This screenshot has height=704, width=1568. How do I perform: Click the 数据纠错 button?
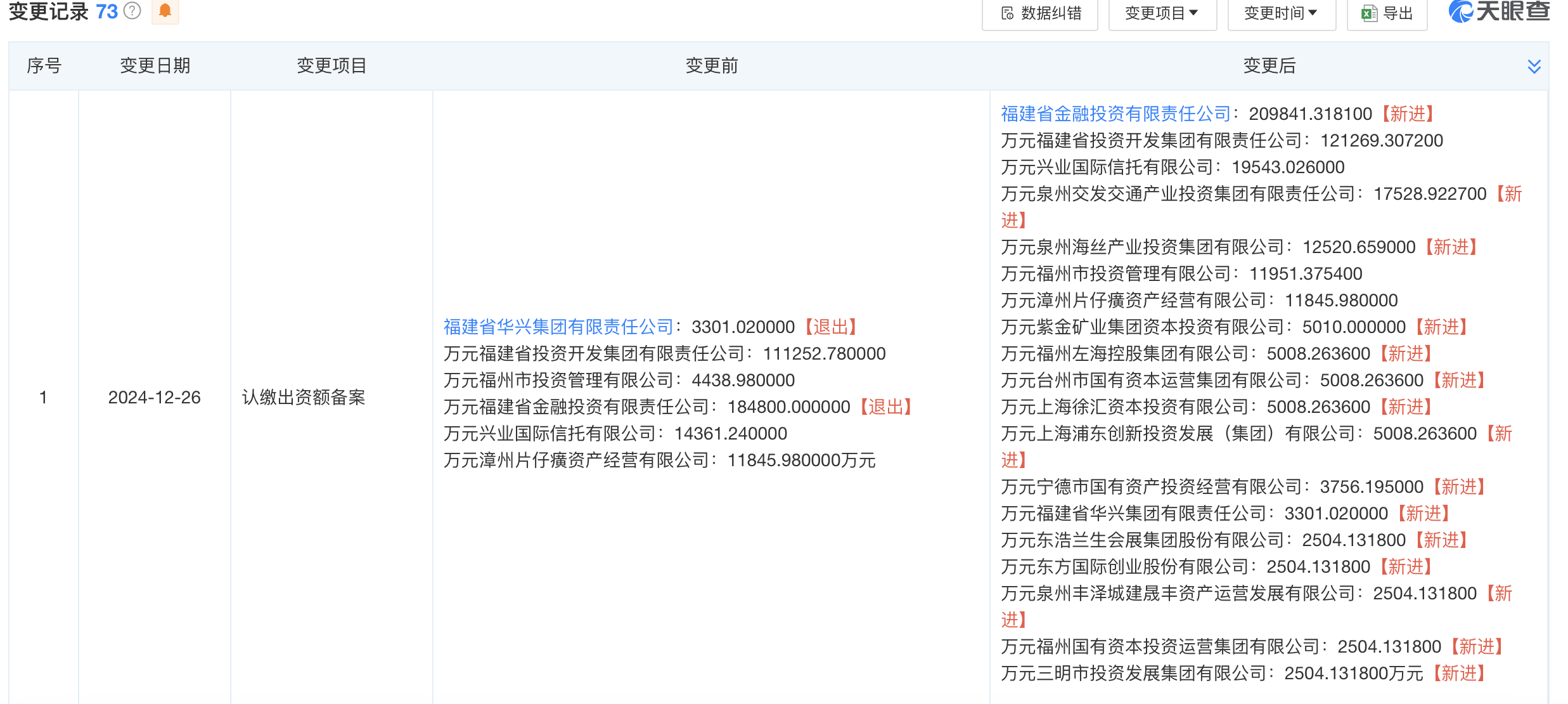(1040, 13)
